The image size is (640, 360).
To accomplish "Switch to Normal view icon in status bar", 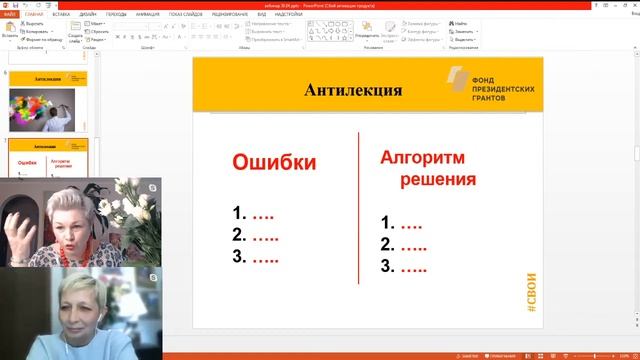I will click(528, 356).
